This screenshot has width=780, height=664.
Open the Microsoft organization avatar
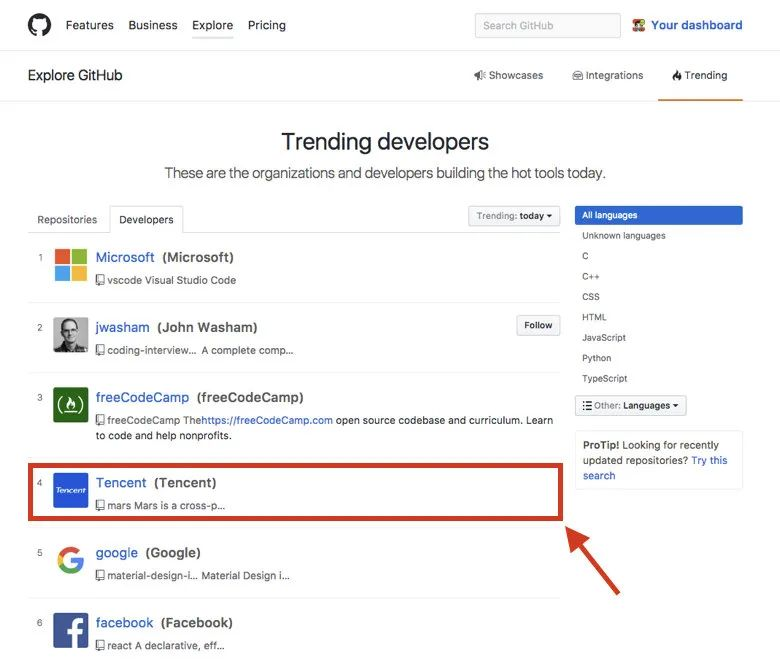click(71, 265)
